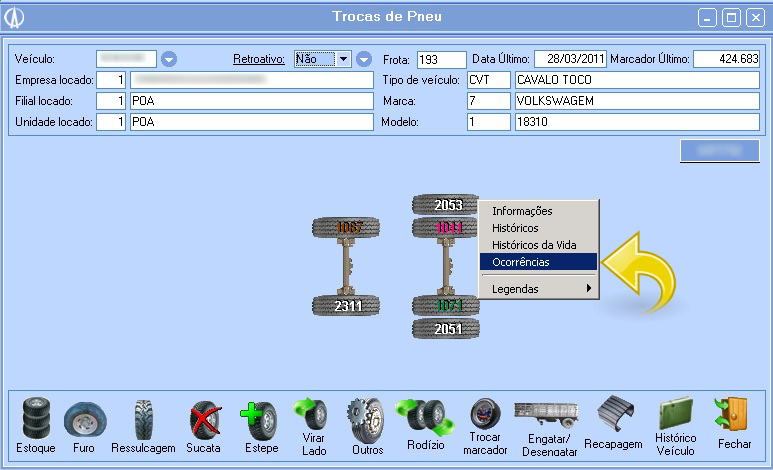Click the Sucata scrap tire icon
Screen dimensions: 773x470
[x=203, y=420]
